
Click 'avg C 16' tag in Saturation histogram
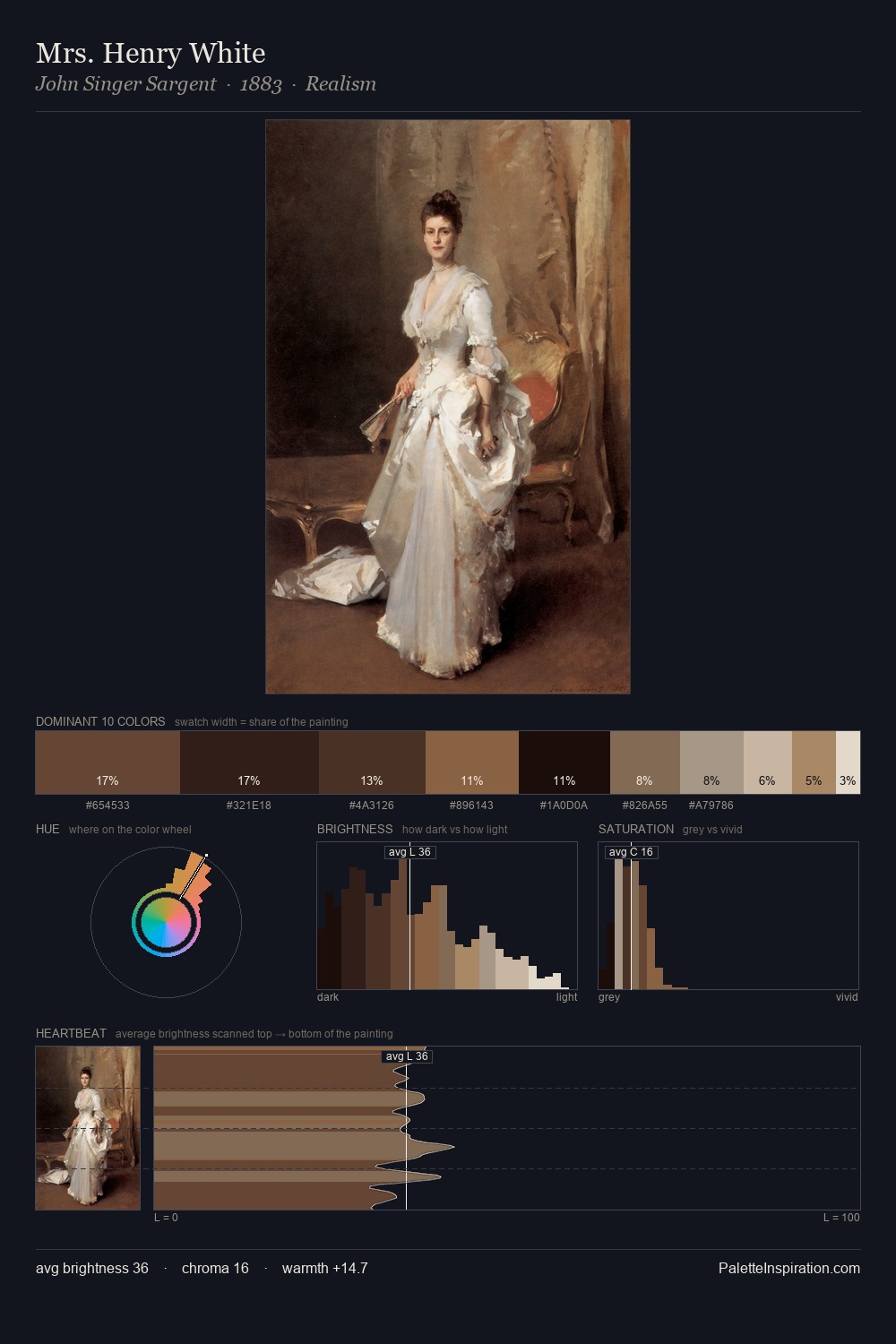point(631,852)
